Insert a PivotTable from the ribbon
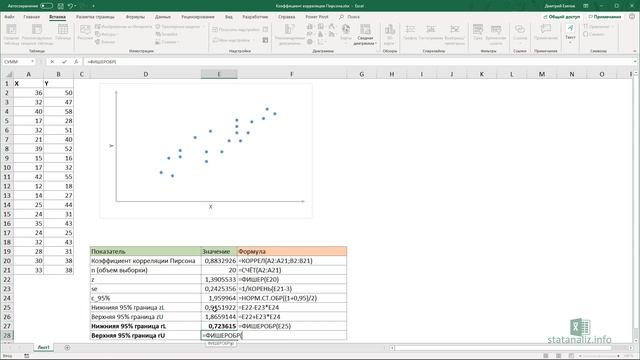This screenshot has width=640, height=360. click(11, 34)
